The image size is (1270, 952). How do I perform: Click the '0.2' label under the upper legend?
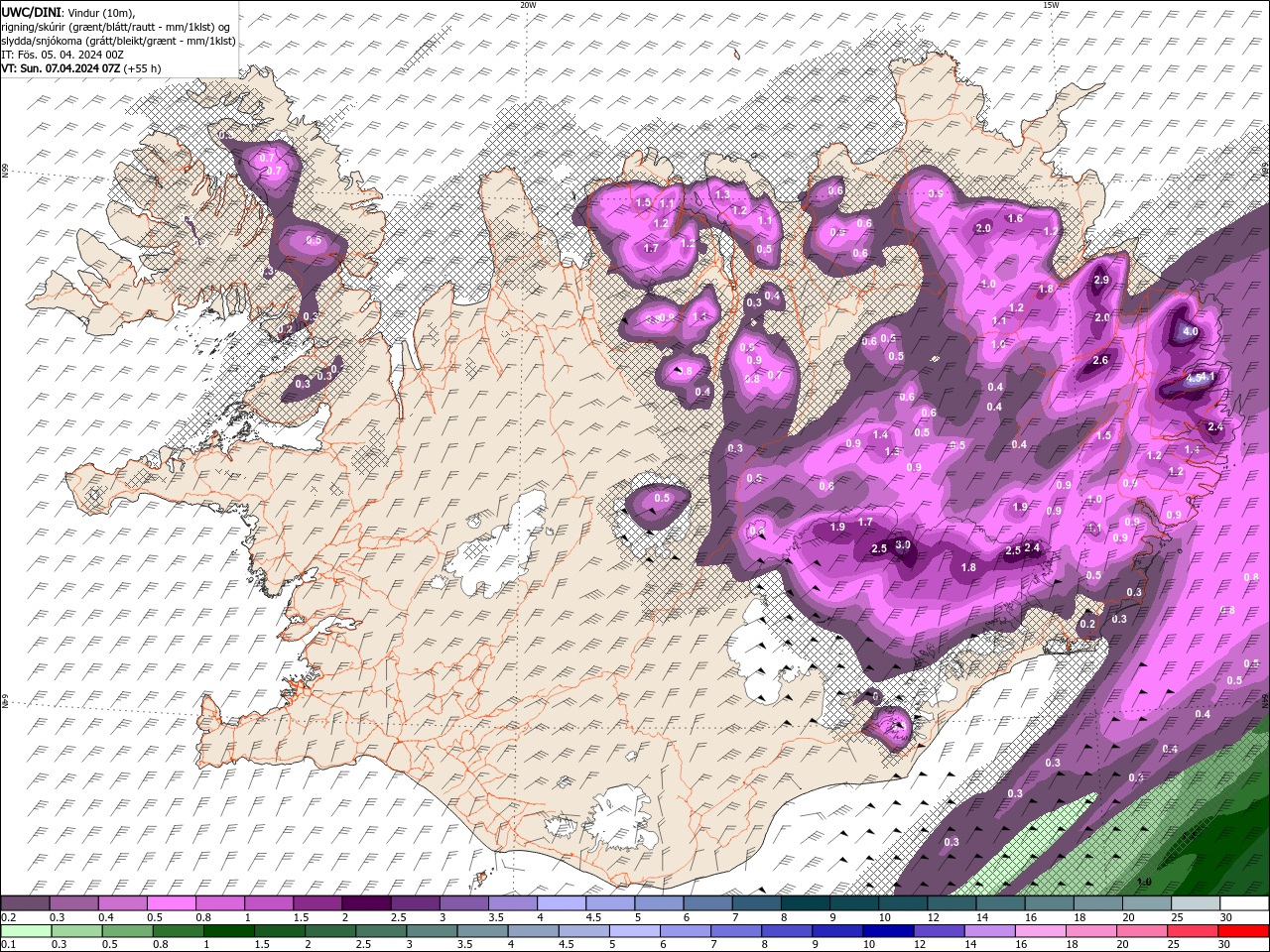tap(7, 917)
